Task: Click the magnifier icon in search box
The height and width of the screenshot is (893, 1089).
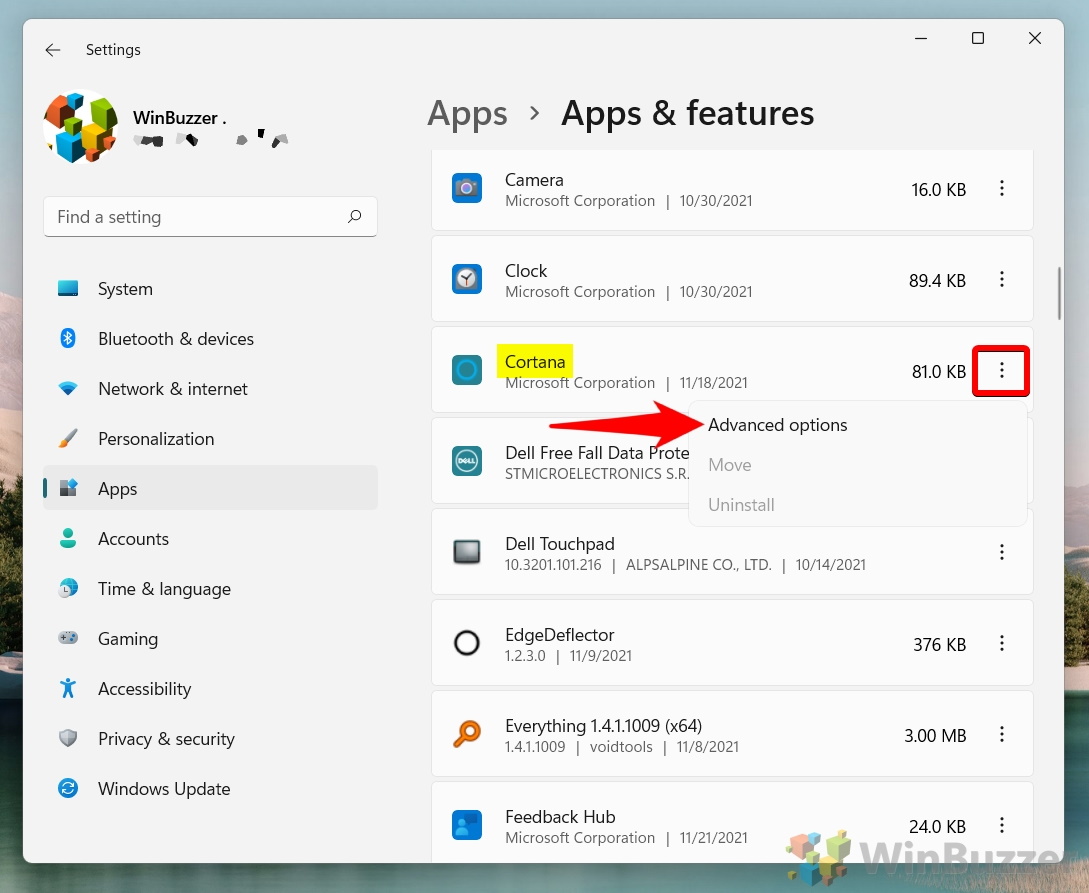Action: tap(354, 216)
